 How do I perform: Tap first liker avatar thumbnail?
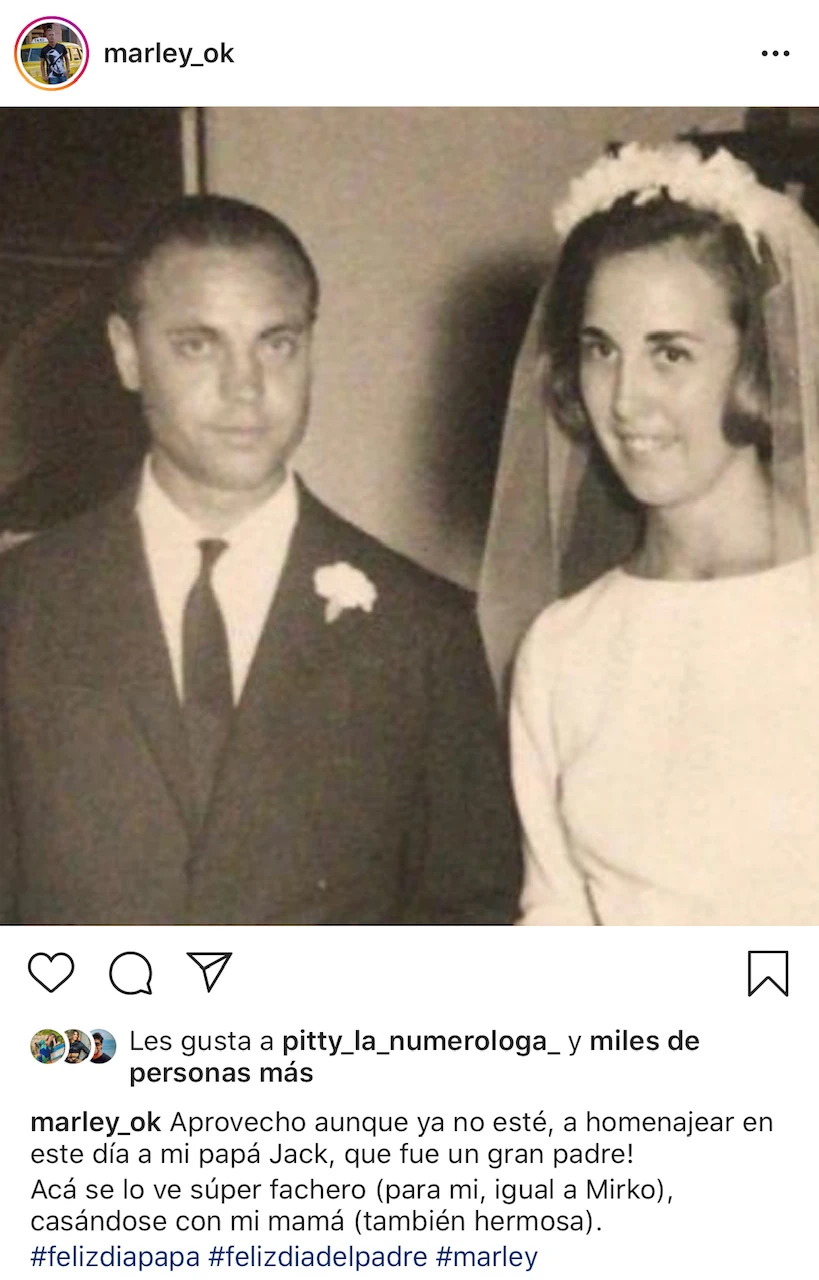(46, 1046)
